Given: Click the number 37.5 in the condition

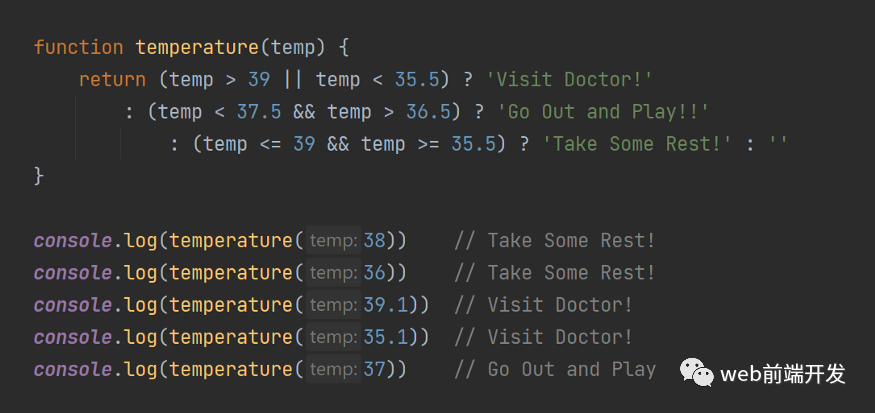Looking at the screenshot, I should [259, 112].
